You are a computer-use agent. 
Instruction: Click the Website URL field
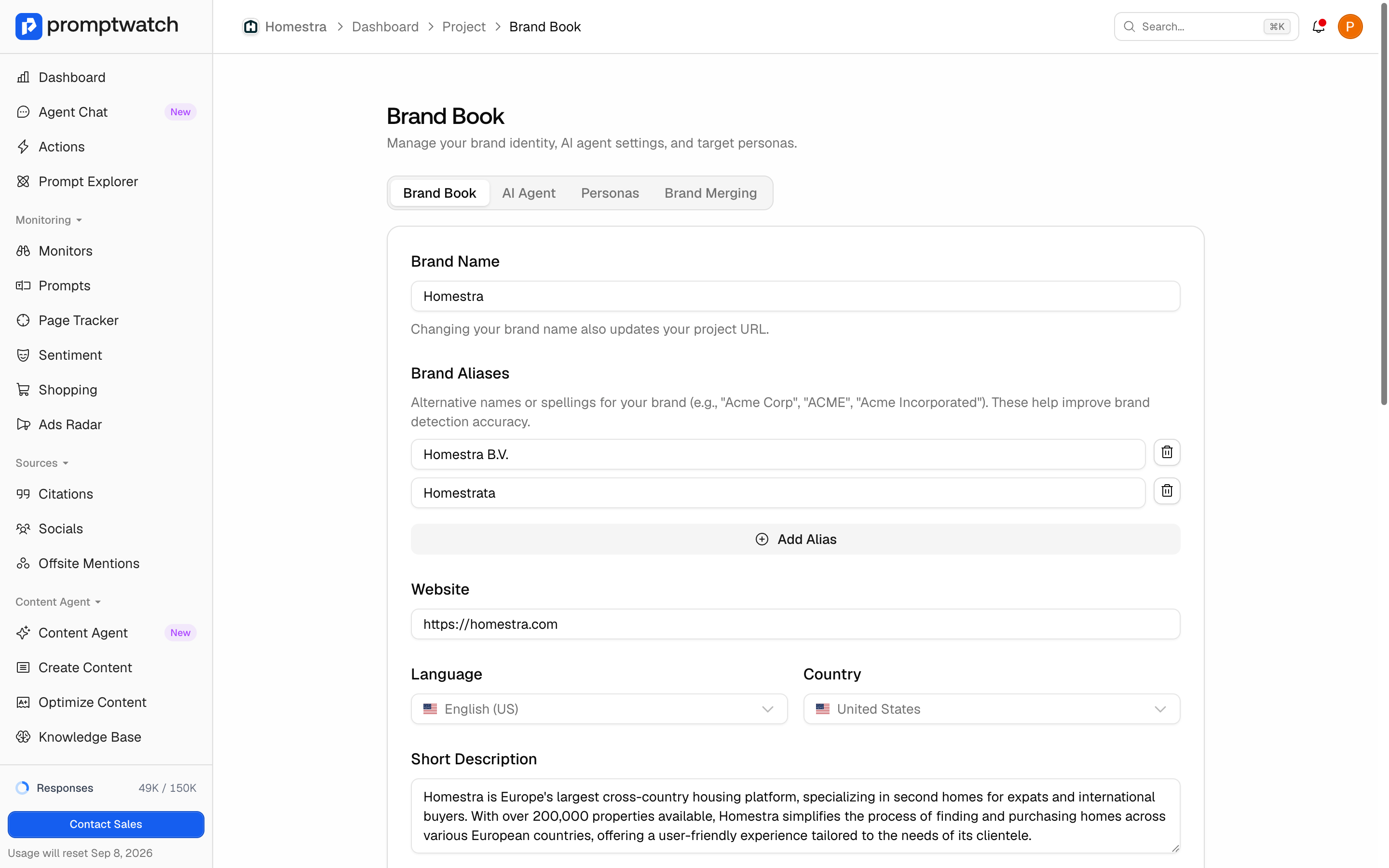(795, 624)
